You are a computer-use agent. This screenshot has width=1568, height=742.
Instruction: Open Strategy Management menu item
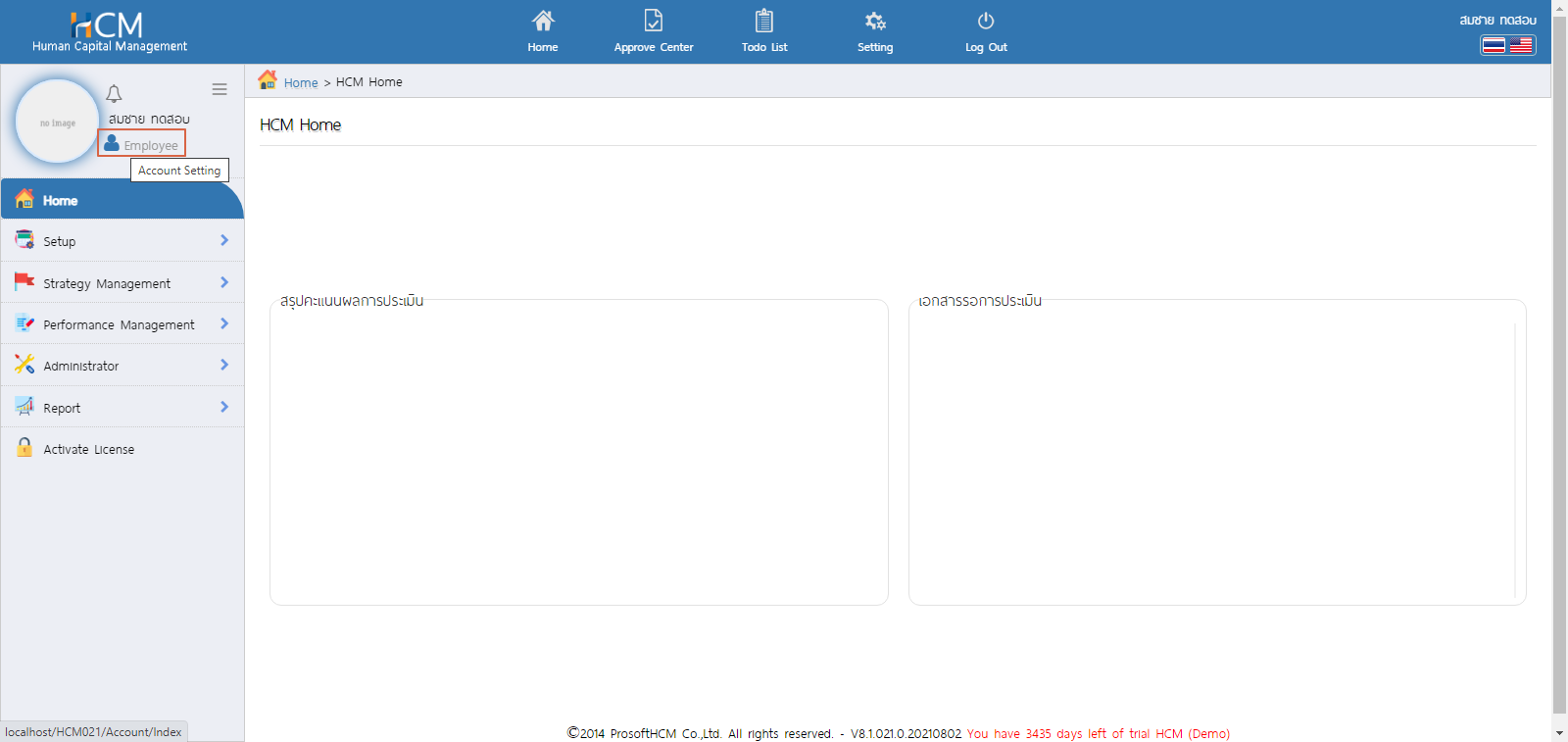pos(122,282)
